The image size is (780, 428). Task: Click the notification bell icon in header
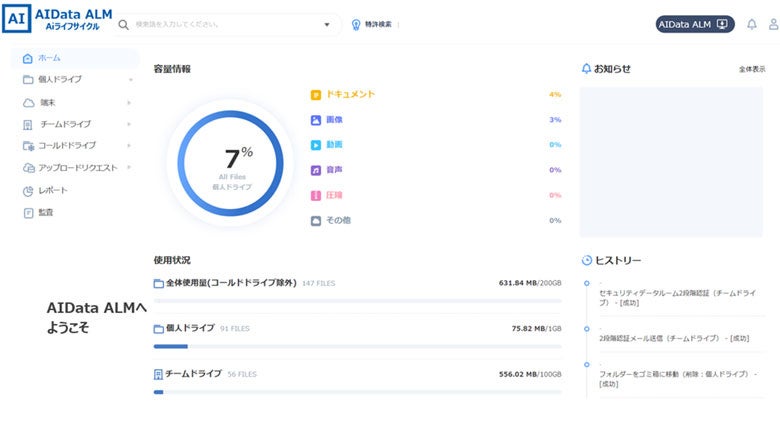[752, 24]
